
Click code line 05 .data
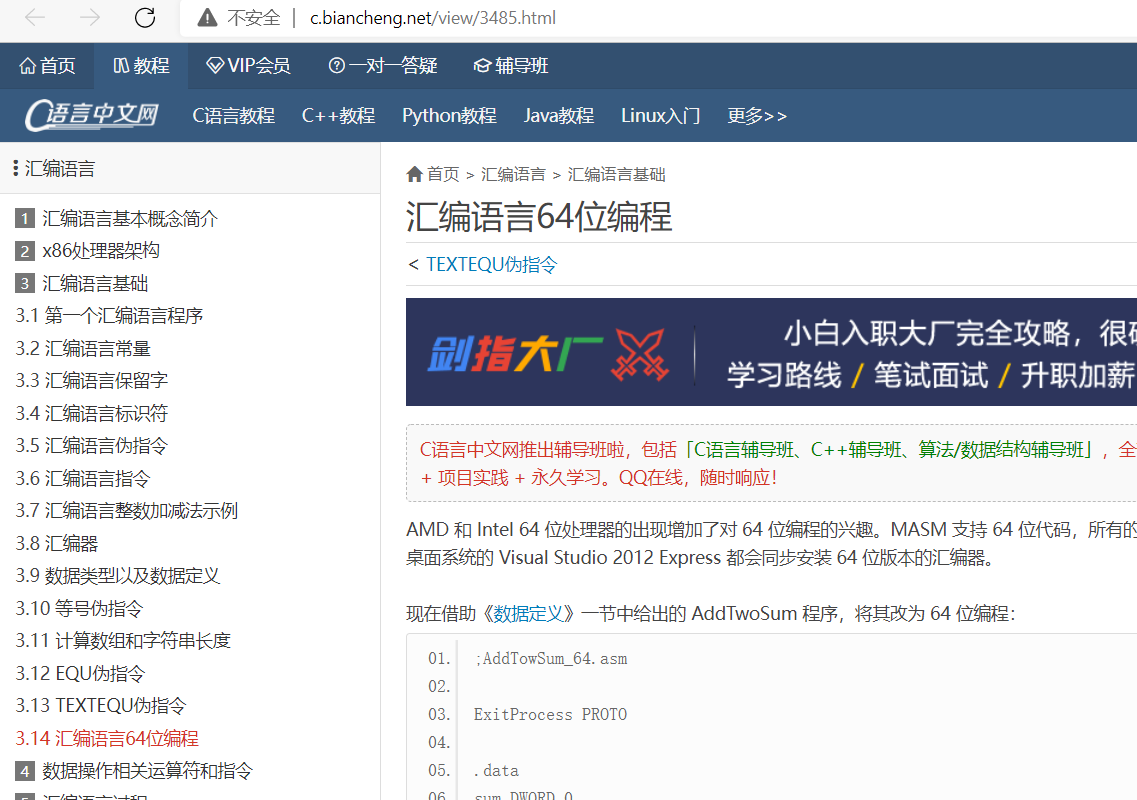pyautogui.click(x=497, y=770)
